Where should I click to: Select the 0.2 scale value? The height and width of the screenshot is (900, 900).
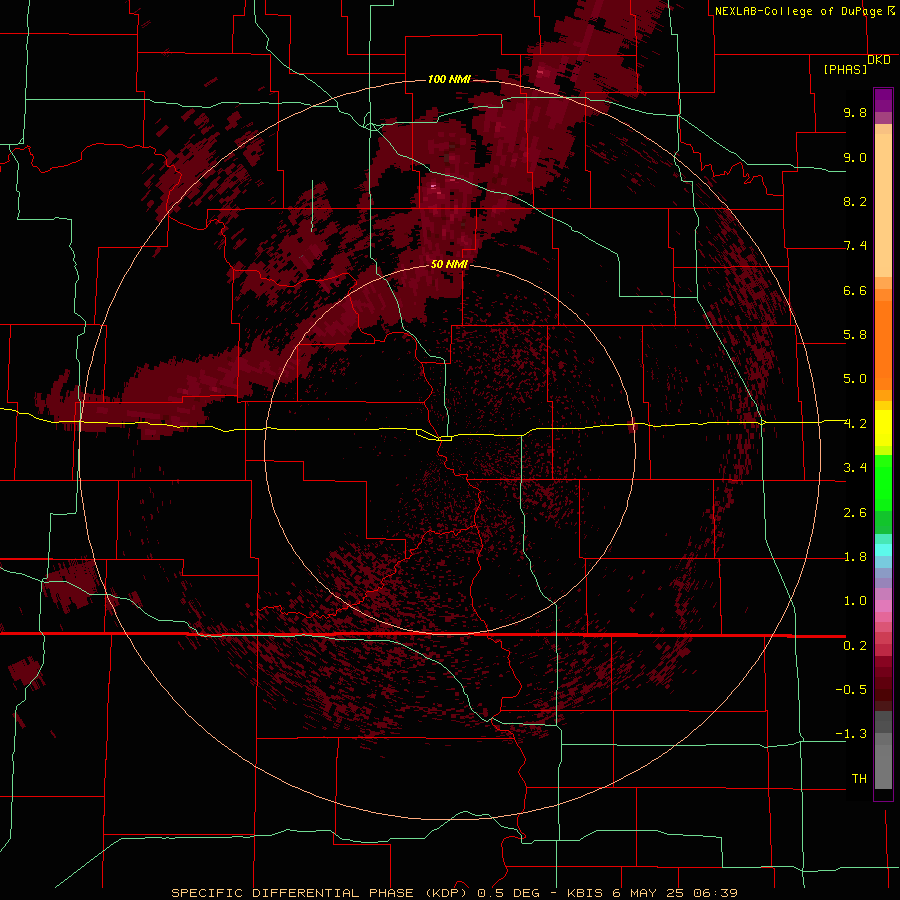[855, 646]
